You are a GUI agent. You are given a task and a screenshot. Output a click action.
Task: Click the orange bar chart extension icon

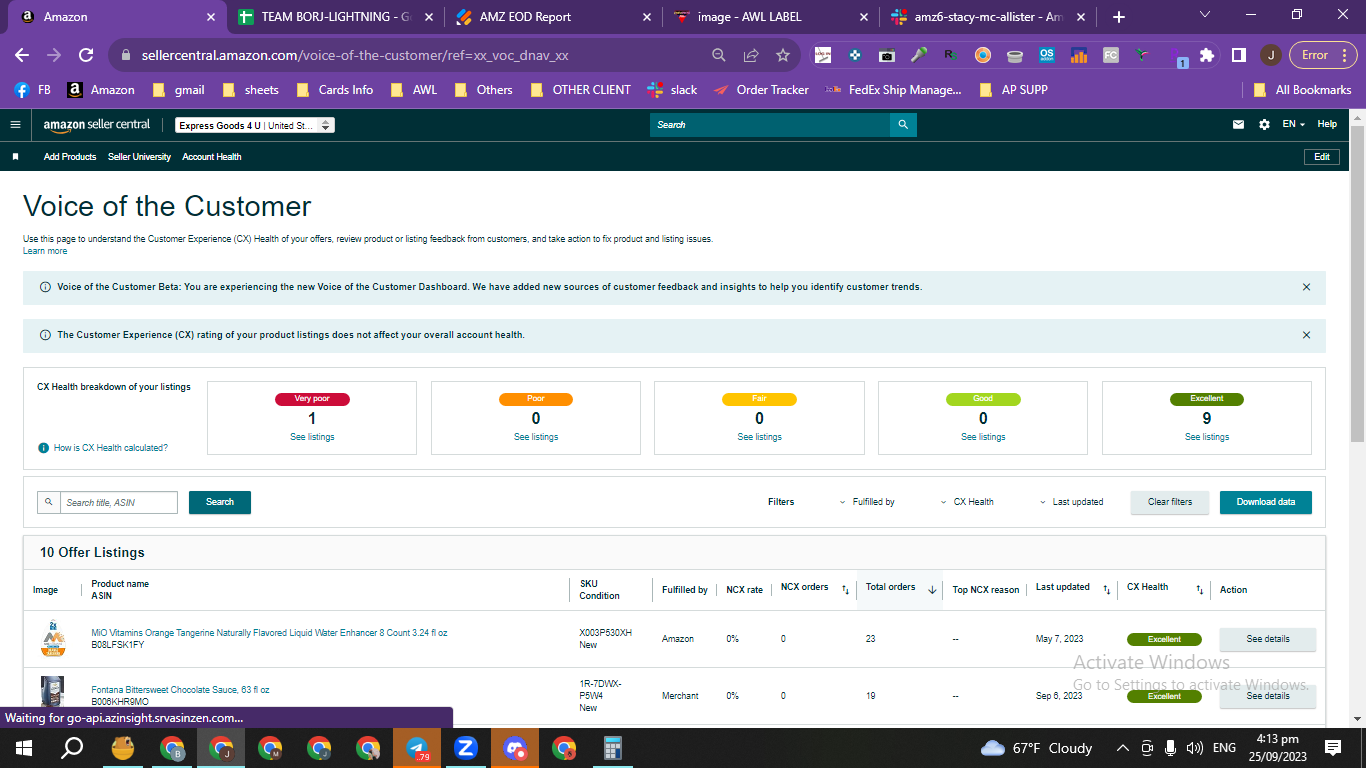(1079, 55)
